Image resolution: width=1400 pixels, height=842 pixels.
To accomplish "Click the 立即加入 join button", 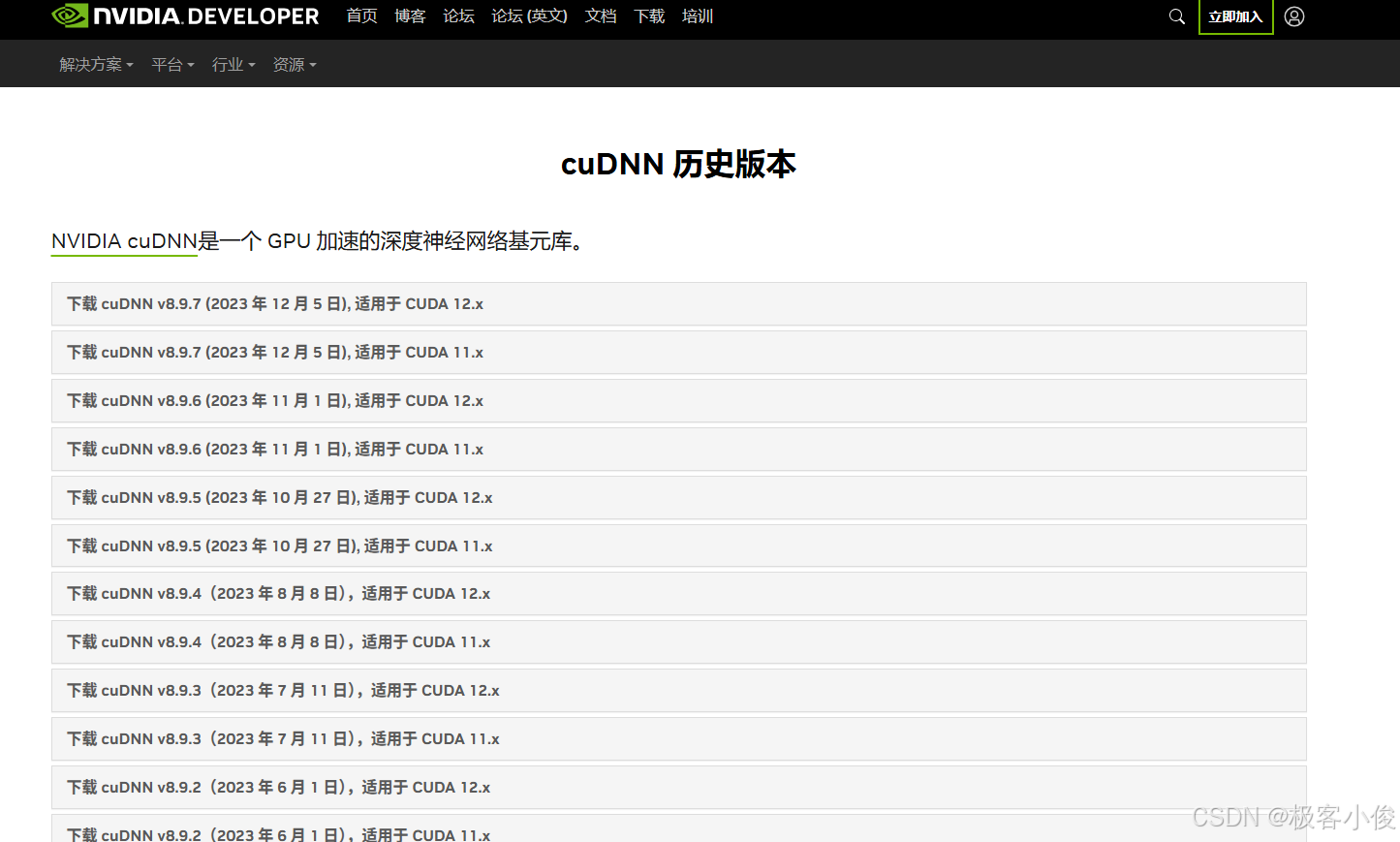I will point(1235,16).
